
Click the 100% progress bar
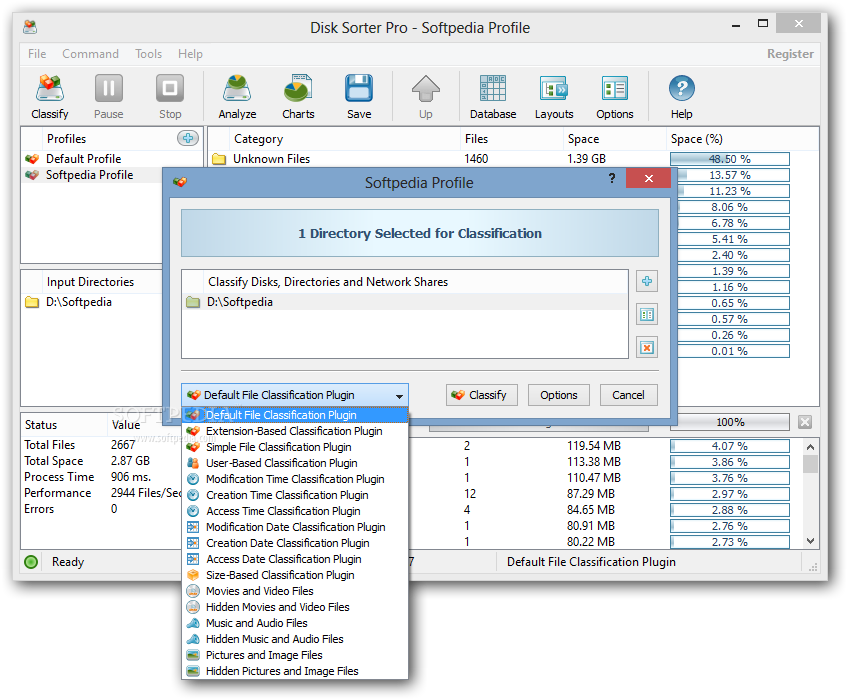pyautogui.click(x=730, y=422)
